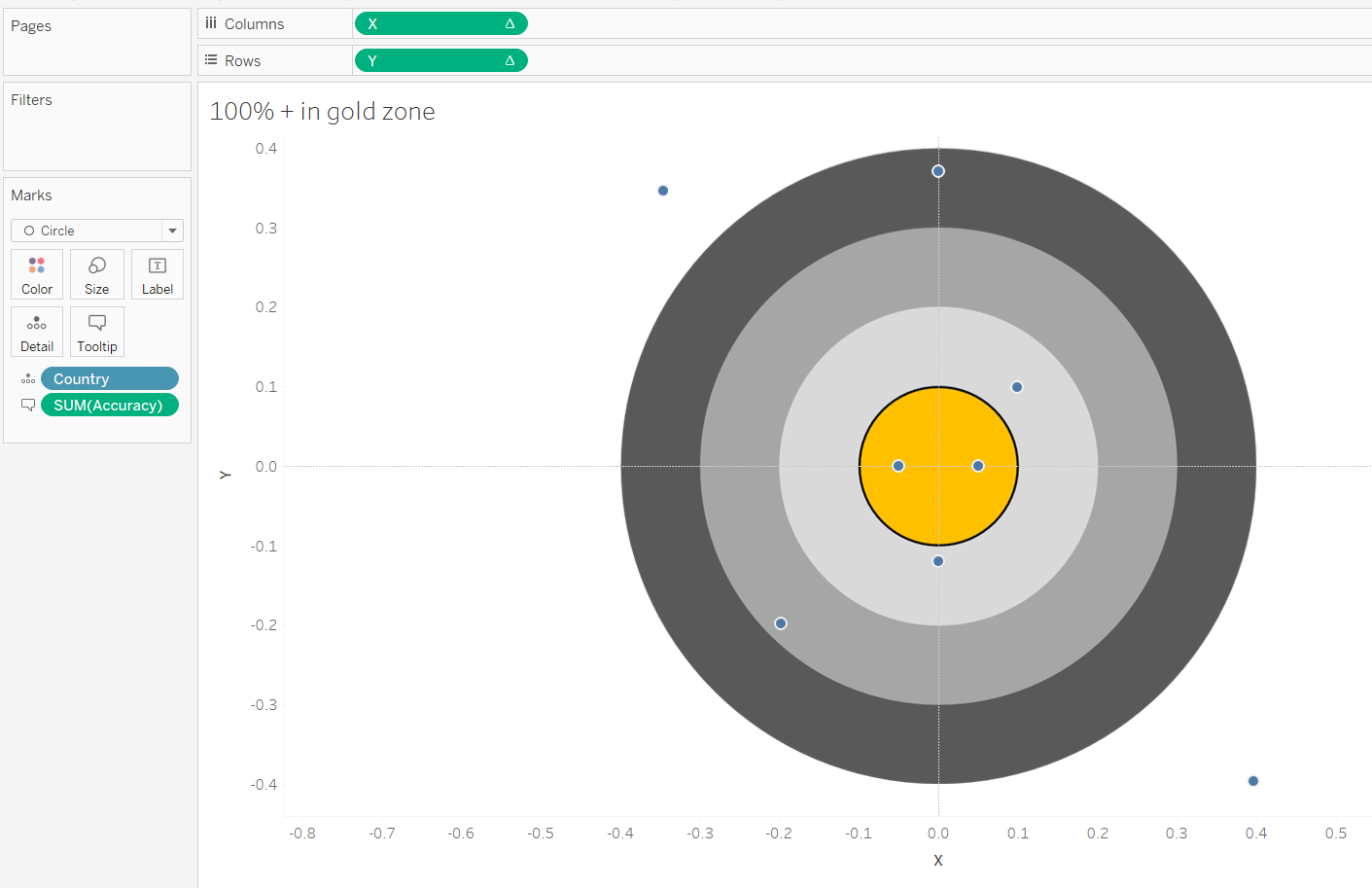Click the Tooltip button on the Marks card
Image resolution: width=1372 pixels, height=888 pixels.
(96, 331)
